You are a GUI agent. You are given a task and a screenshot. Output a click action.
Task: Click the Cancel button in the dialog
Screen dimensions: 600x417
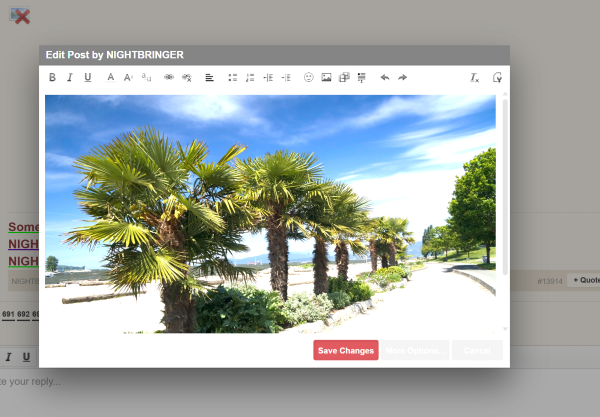(476, 350)
